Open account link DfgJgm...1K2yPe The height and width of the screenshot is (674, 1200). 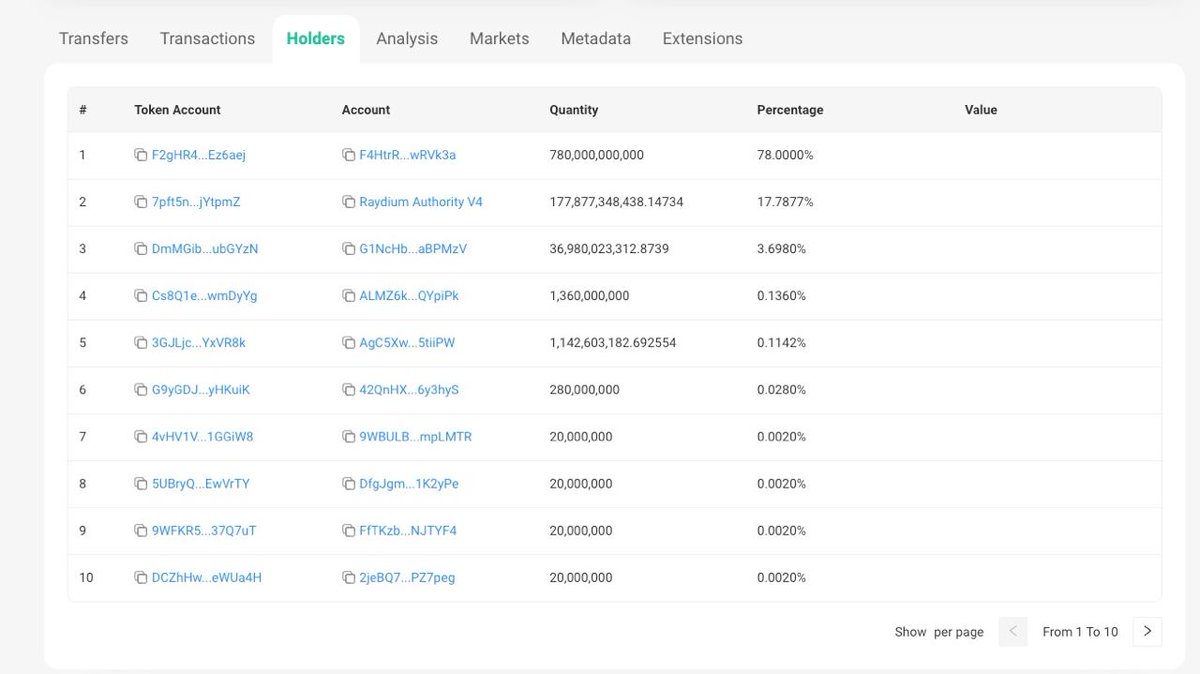pyautogui.click(x=409, y=484)
